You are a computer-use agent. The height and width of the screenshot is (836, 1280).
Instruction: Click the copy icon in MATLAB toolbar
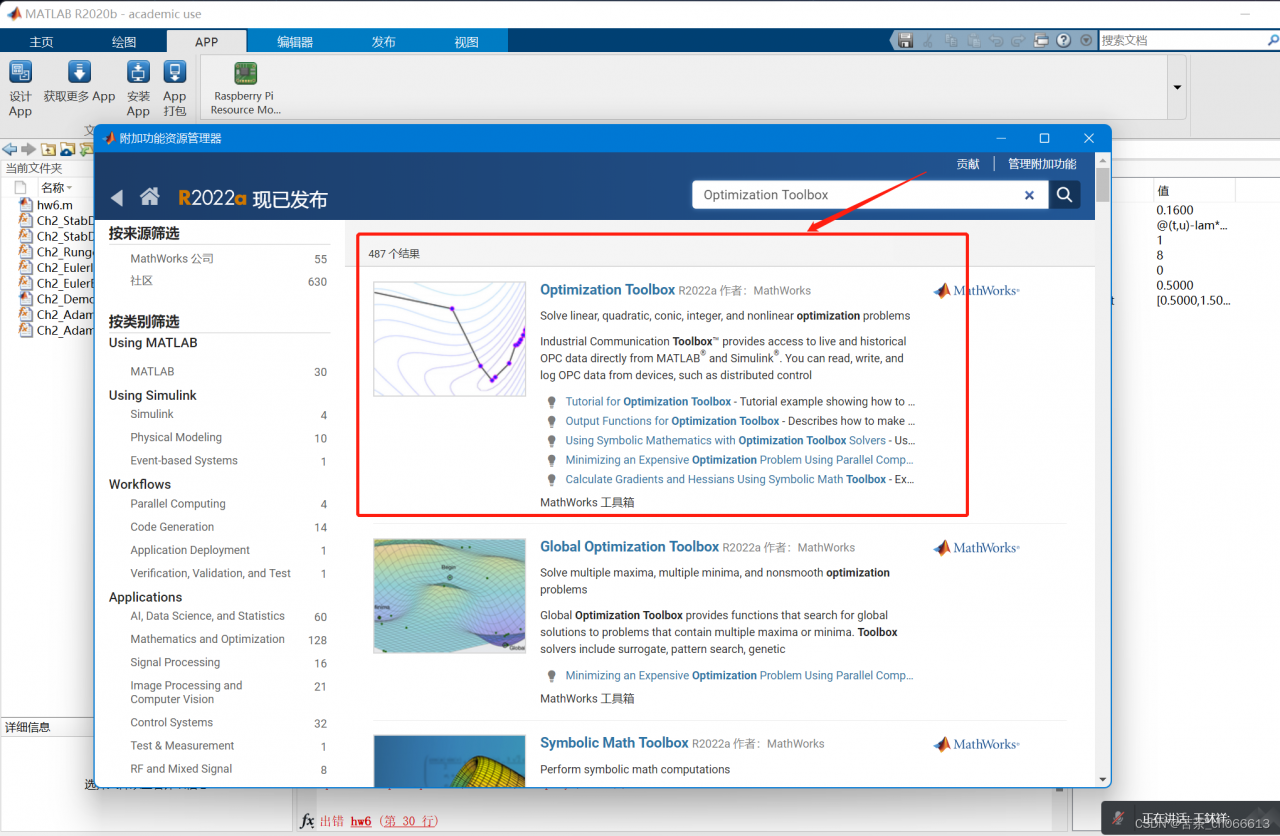950,40
